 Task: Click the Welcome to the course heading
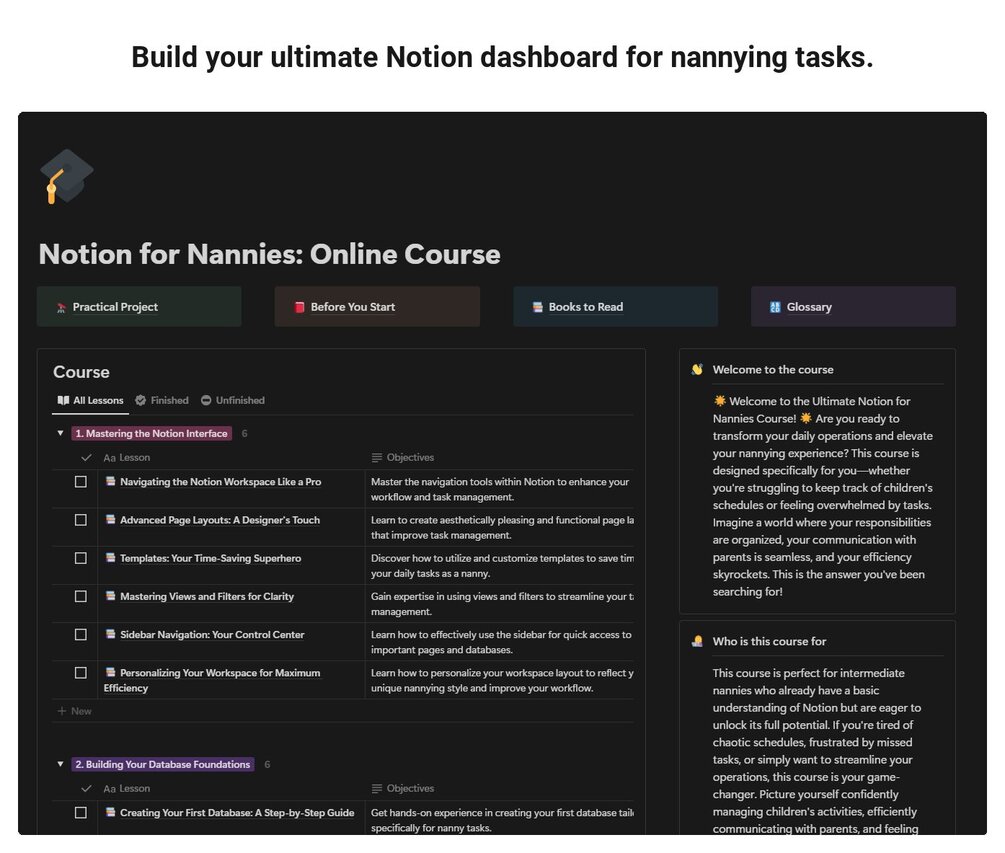click(773, 370)
